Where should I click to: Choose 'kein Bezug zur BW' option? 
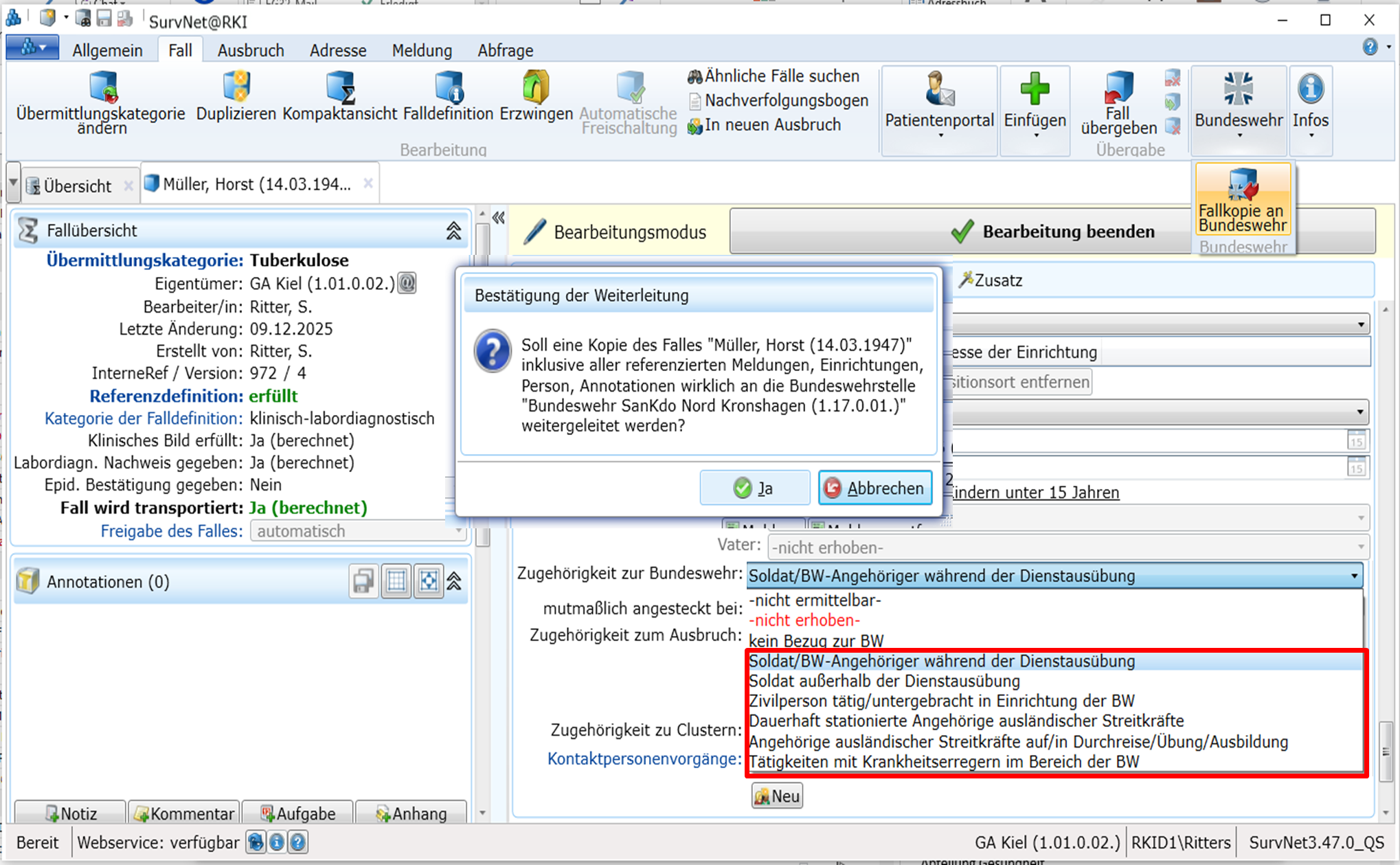[x=1054, y=641]
